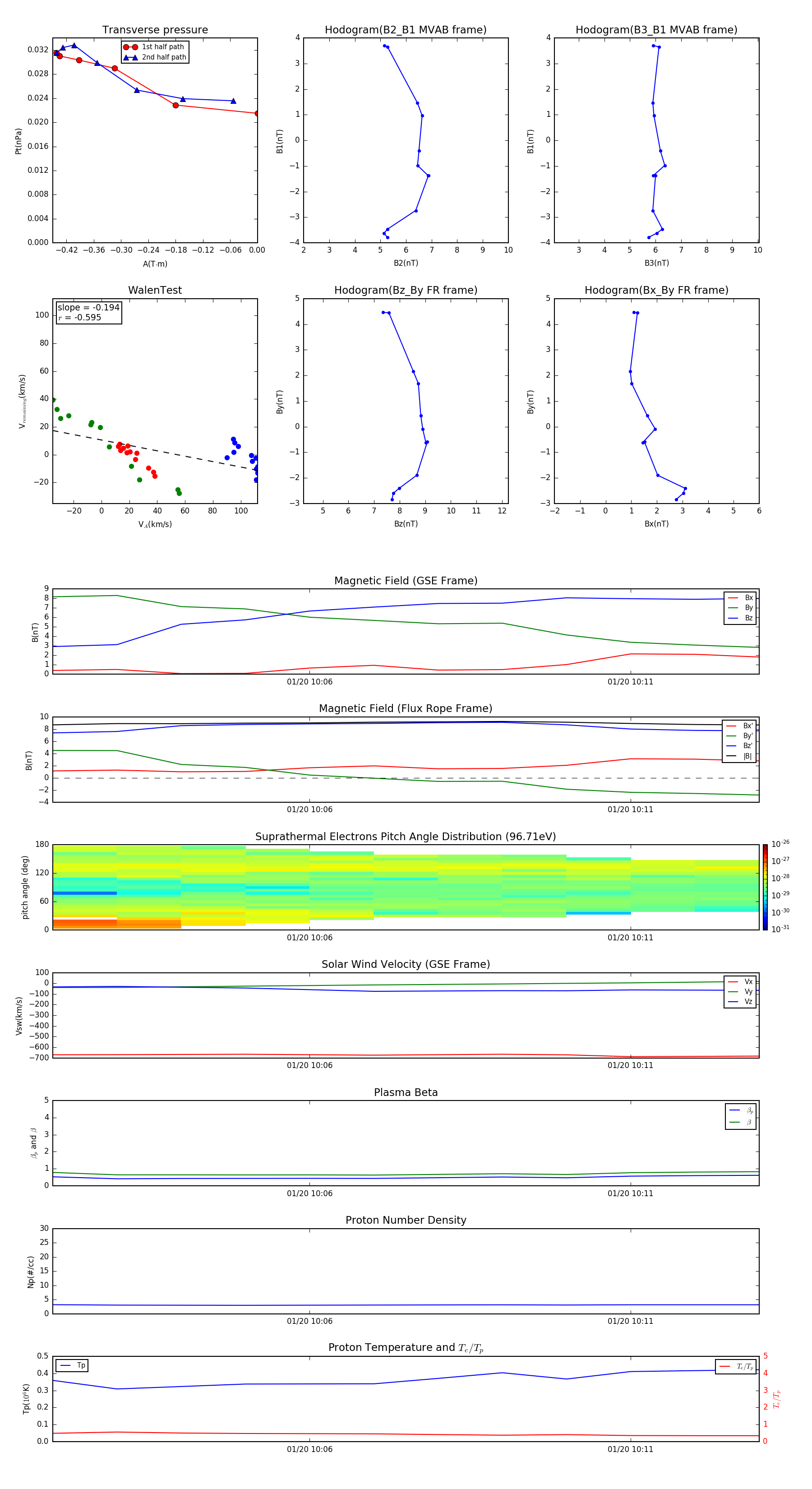Click 'VA(km/s)' Walen x-axis label
This screenshot has height=1489, width=812.
tap(155, 524)
